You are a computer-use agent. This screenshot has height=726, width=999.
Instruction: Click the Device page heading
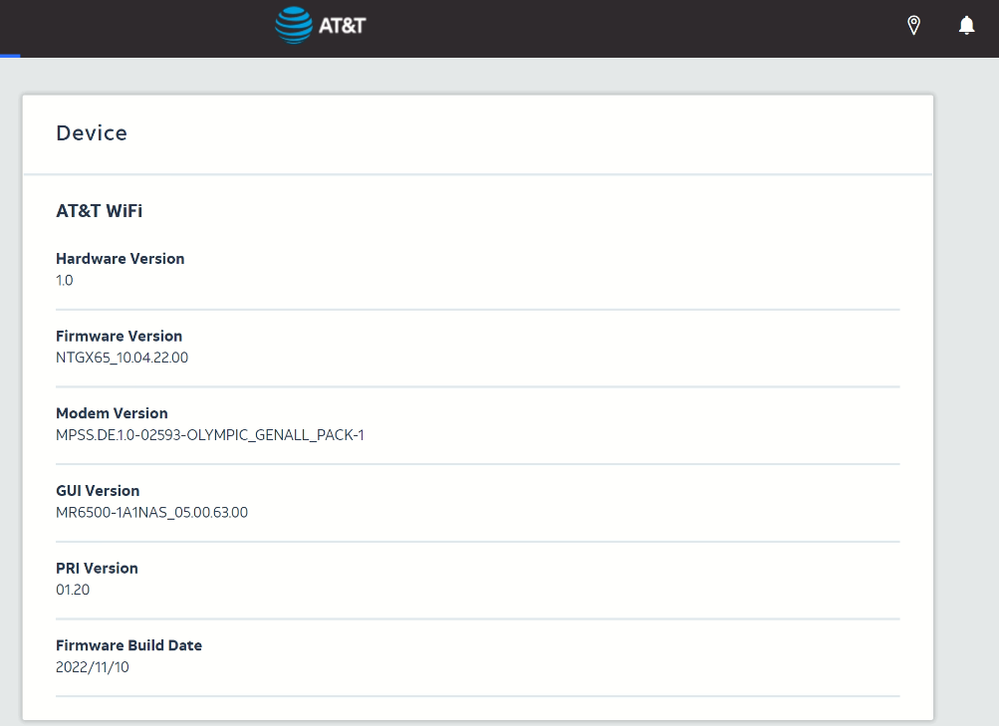point(92,133)
